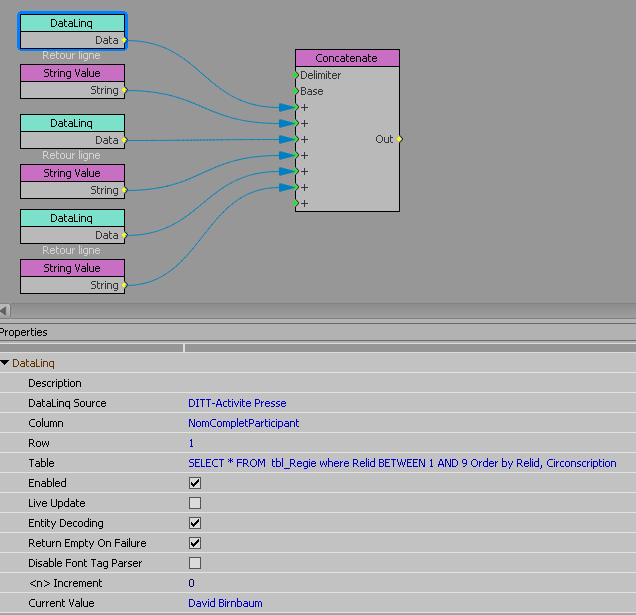
Task: Click the left scroll arrow of the node graph
Action: (x=4, y=311)
